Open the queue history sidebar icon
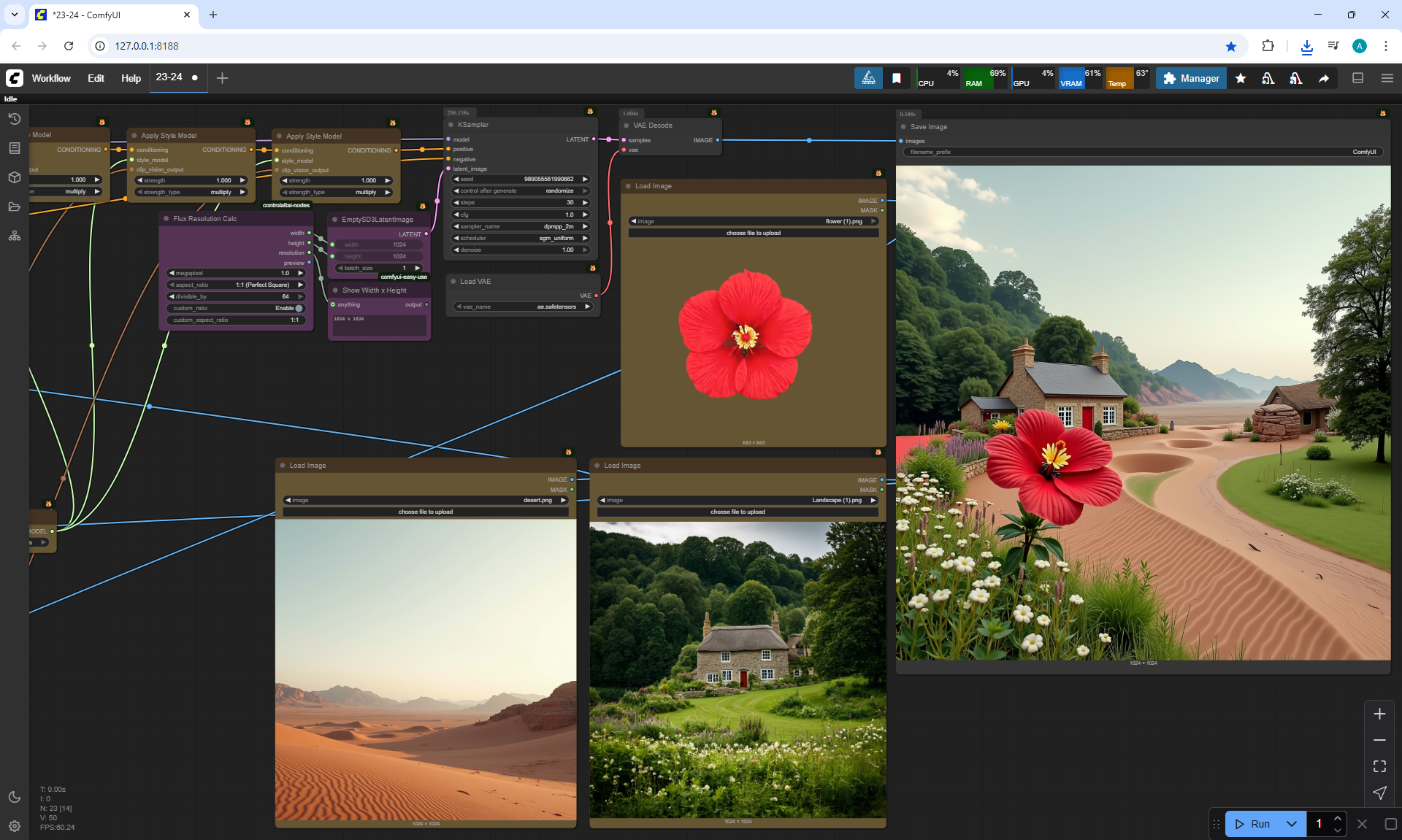Screen dimensions: 1402x840 click(x=14, y=119)
